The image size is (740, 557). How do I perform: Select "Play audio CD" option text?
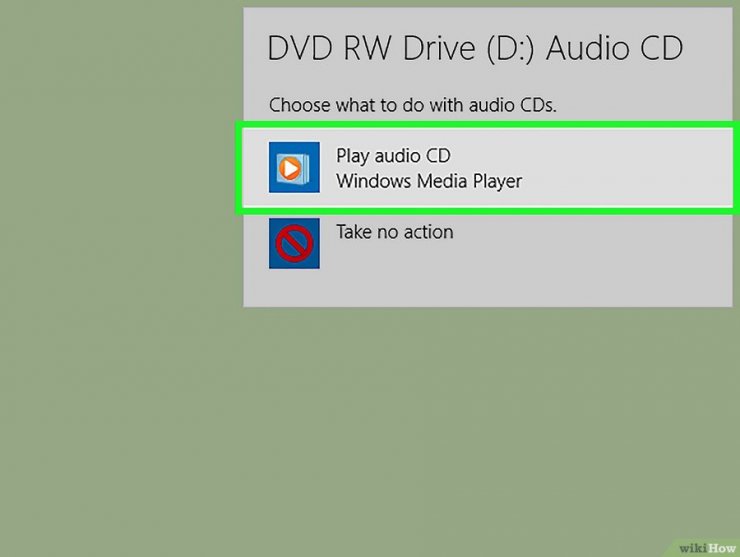[x=393, y=156]
